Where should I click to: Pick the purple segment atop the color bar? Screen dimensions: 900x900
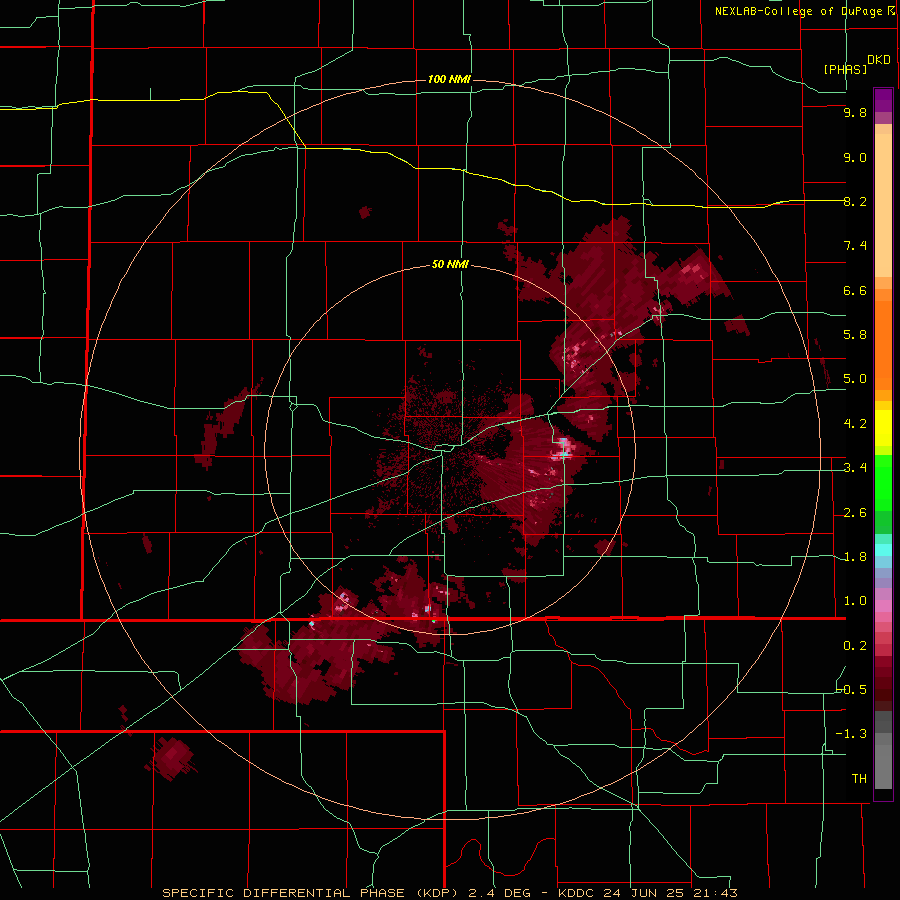click(883, 100)
